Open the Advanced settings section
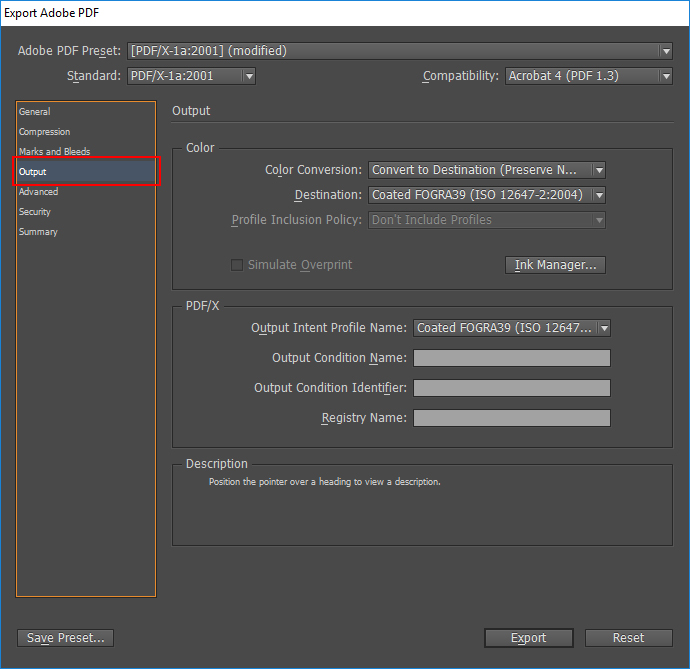This screenshot has width=690, height=669. pyautogui.click(x=86, y=192)
